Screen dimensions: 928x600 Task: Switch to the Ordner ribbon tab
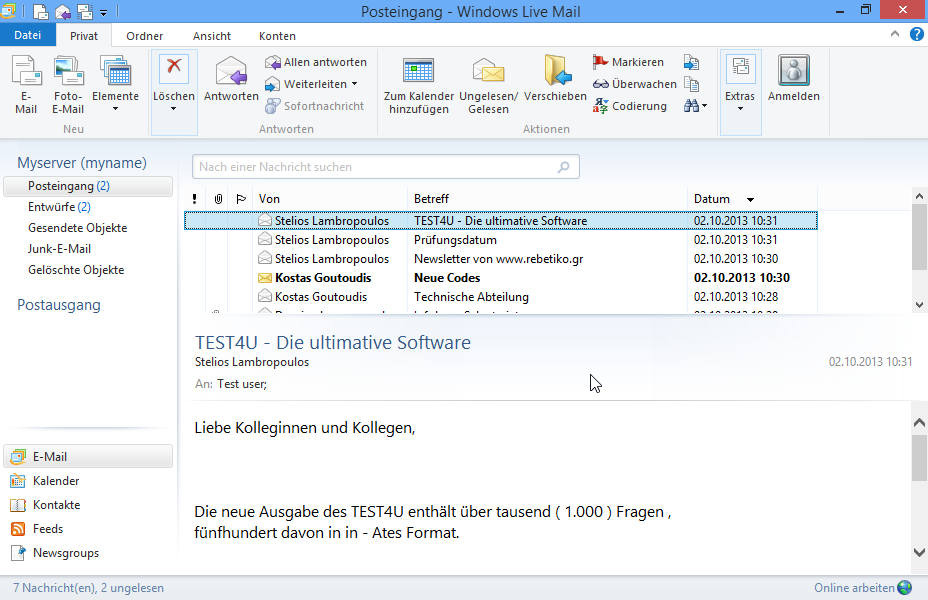click(144, 35)
